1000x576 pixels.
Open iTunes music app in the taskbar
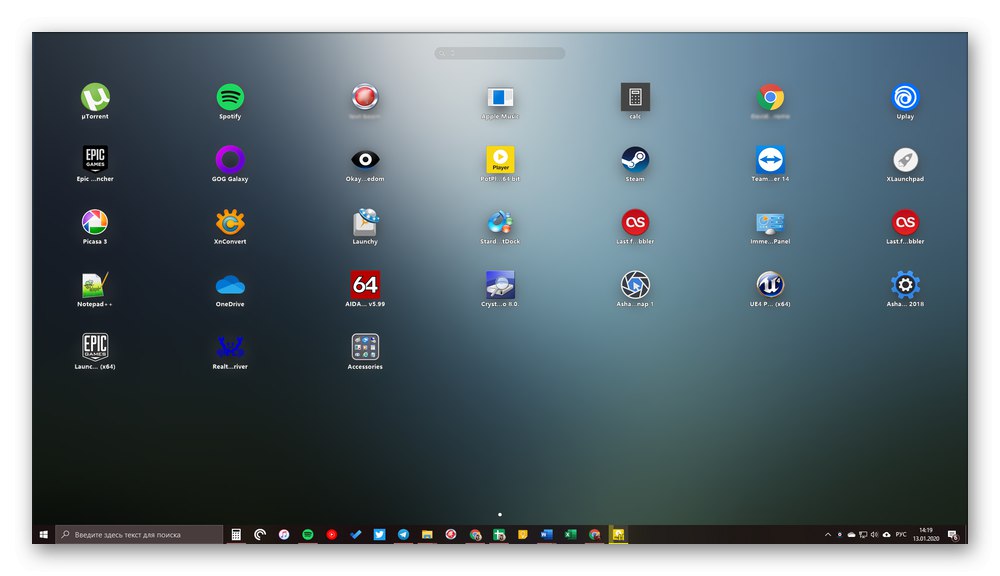(x=284, y=535)
